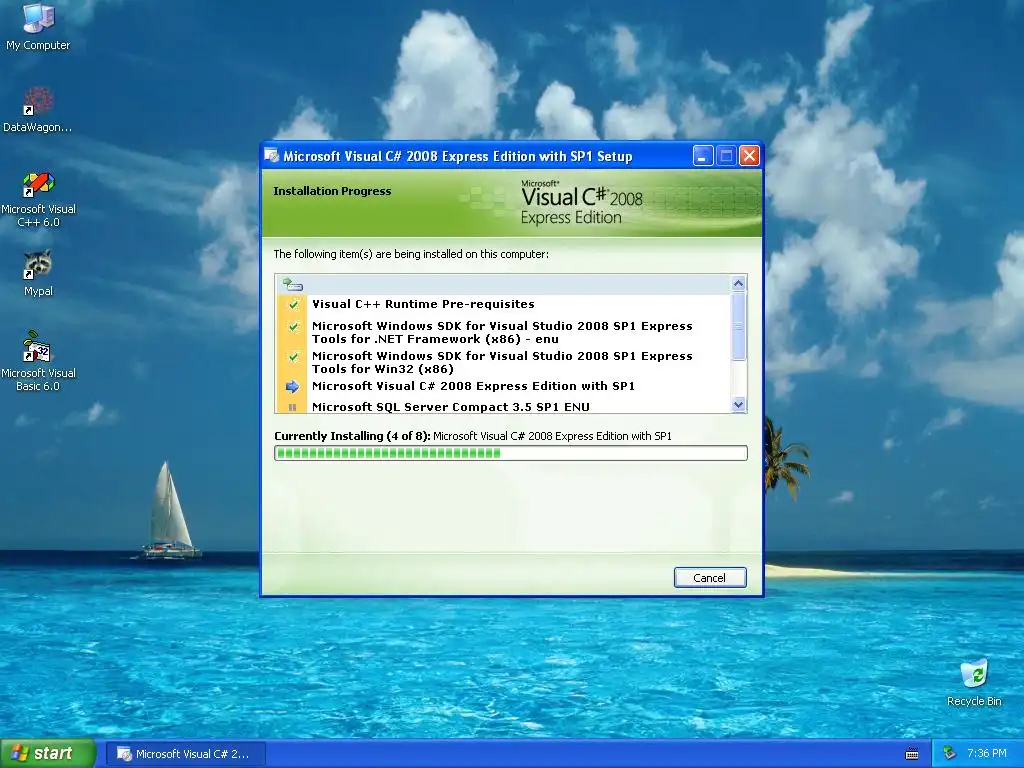Click the keyboard icon in the taskbar
This screenshot has height=768, width=1024.
point(912,754)
